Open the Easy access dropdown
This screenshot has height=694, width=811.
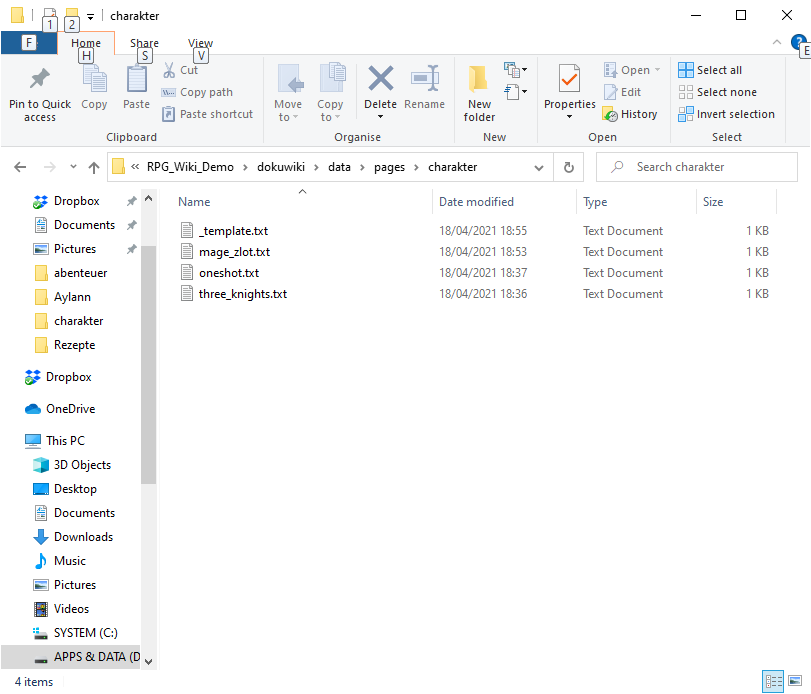point(516,92)
